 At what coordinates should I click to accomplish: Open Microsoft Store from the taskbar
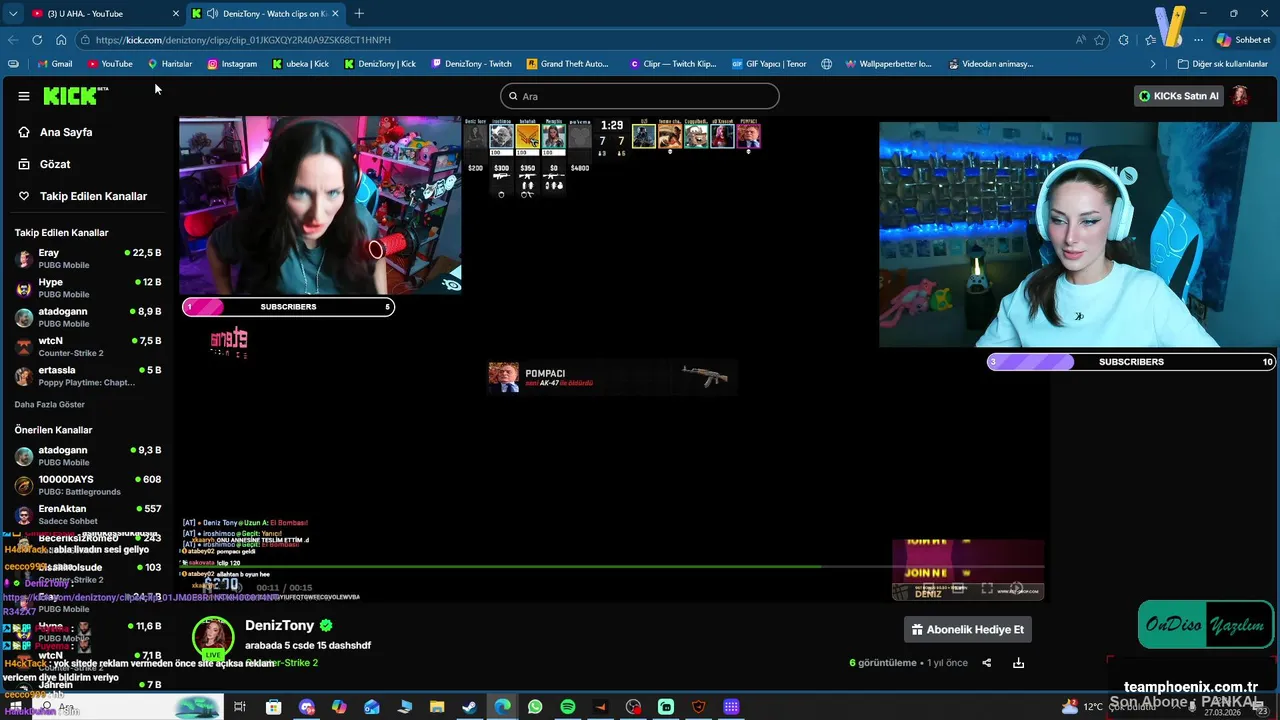[273, 707]
